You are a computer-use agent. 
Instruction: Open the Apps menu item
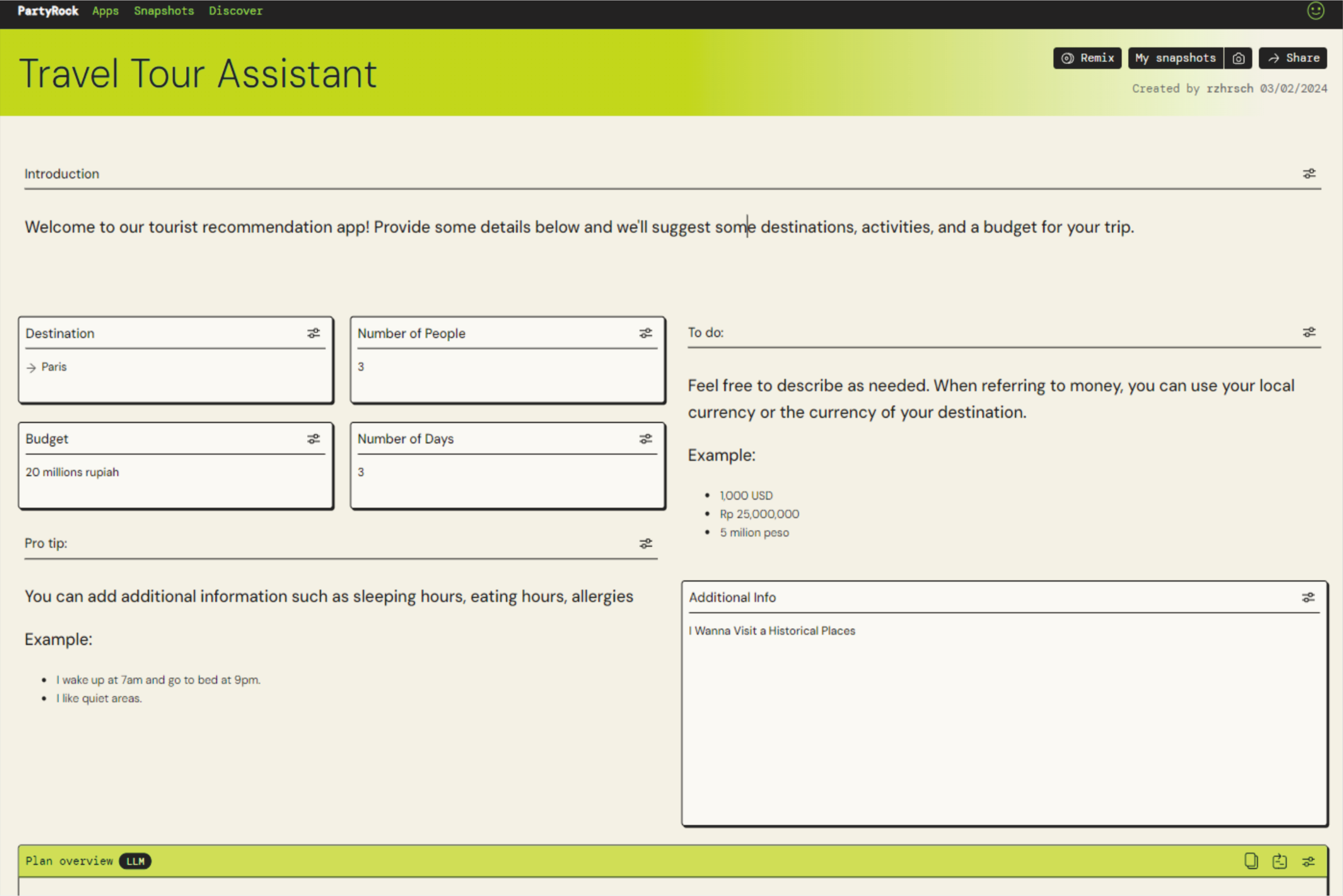[x=105, y=11]
